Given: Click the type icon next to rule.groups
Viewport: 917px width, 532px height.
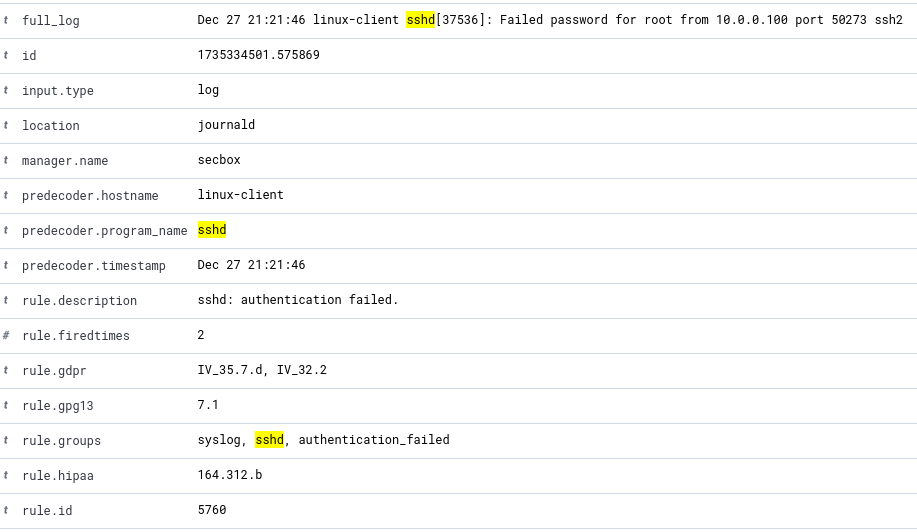Looking at the screenshot, I should (6, 441).
